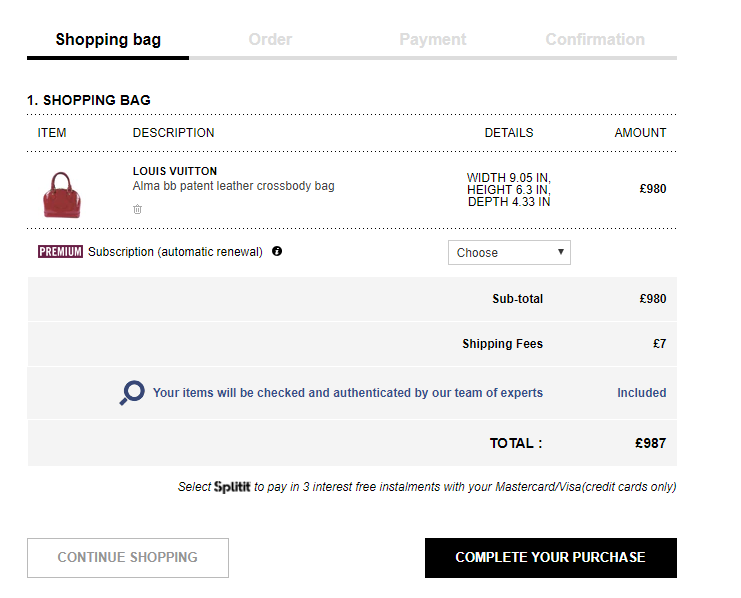Click the Louis Vuitton brand name
741x598 pixels.
(x=175, y=171)
